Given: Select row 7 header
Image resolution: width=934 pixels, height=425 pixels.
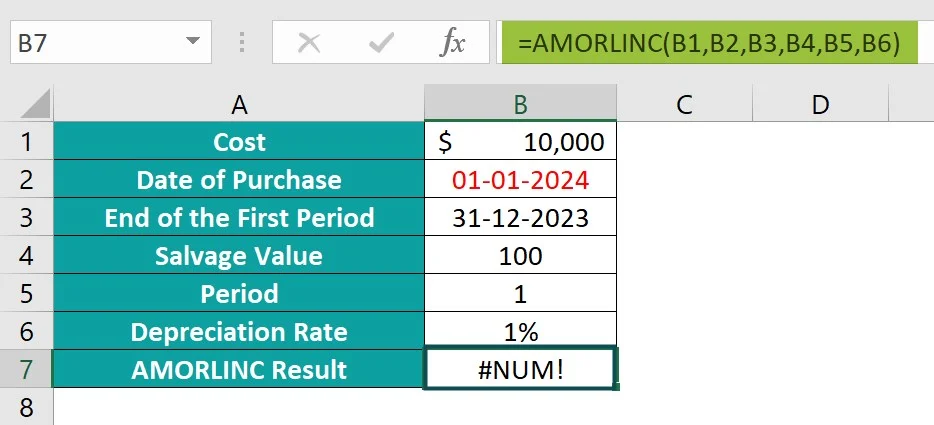Looking at the screenshot, I should pyautogui.click(x=26, y=370).
